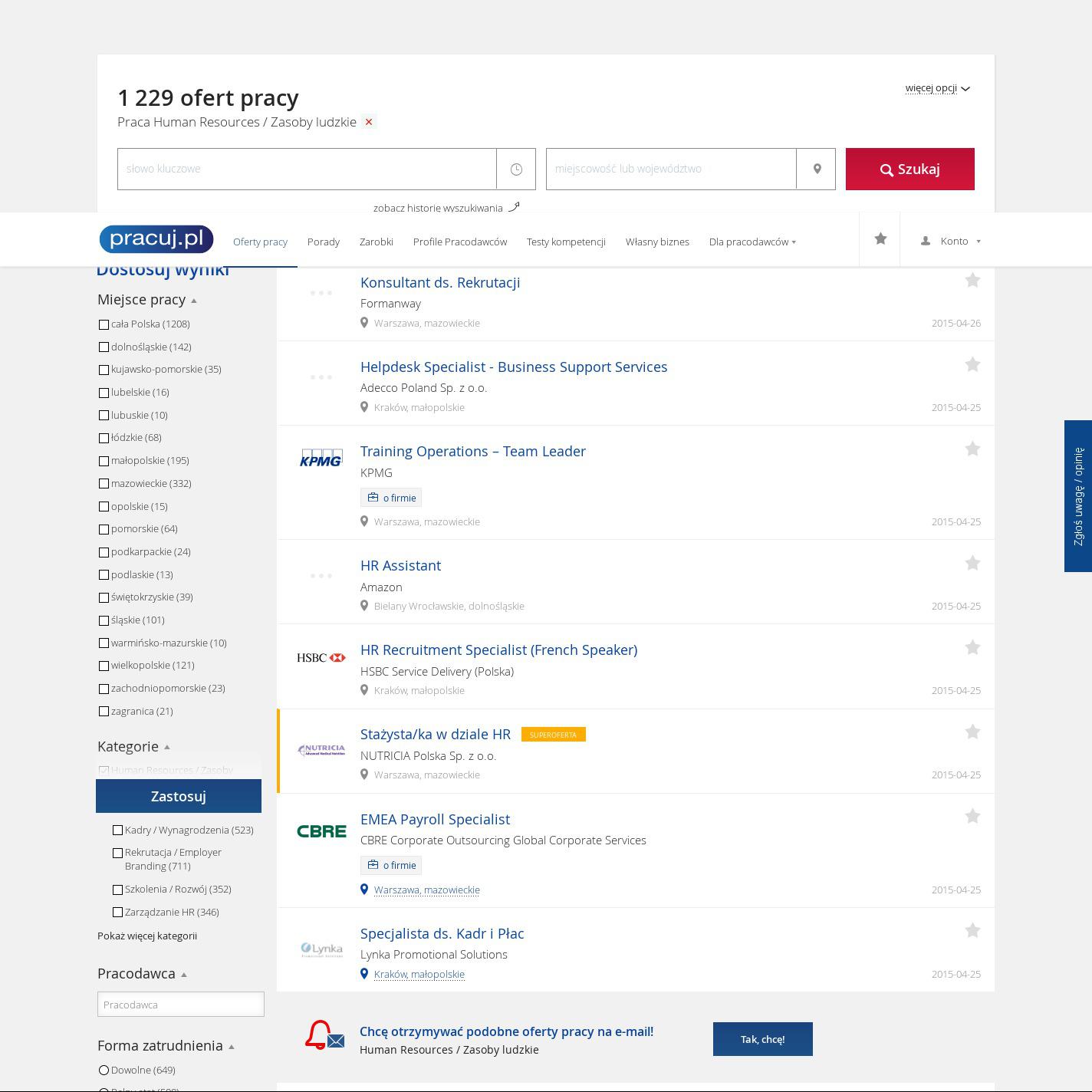Check the Szkolenia / Rozwój checkbox
Viewport: 1092px width, 1092px height.
(117, 890)
